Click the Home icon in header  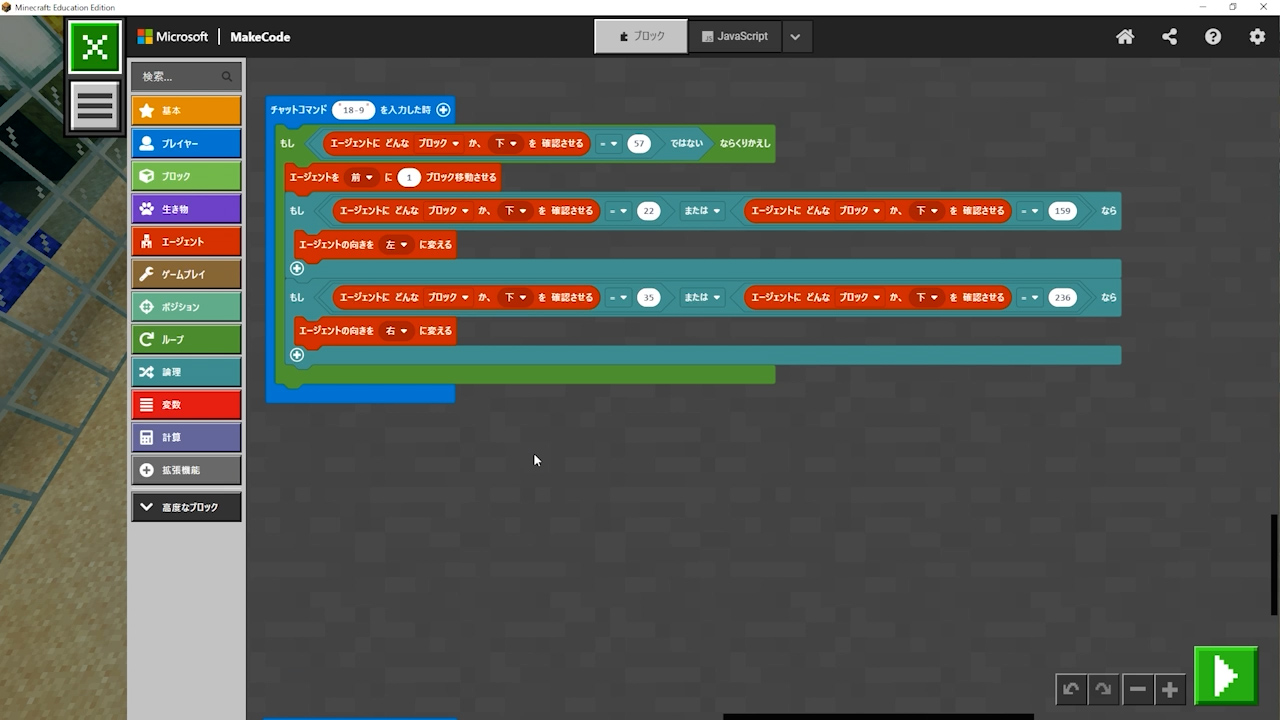(1125, 37)
